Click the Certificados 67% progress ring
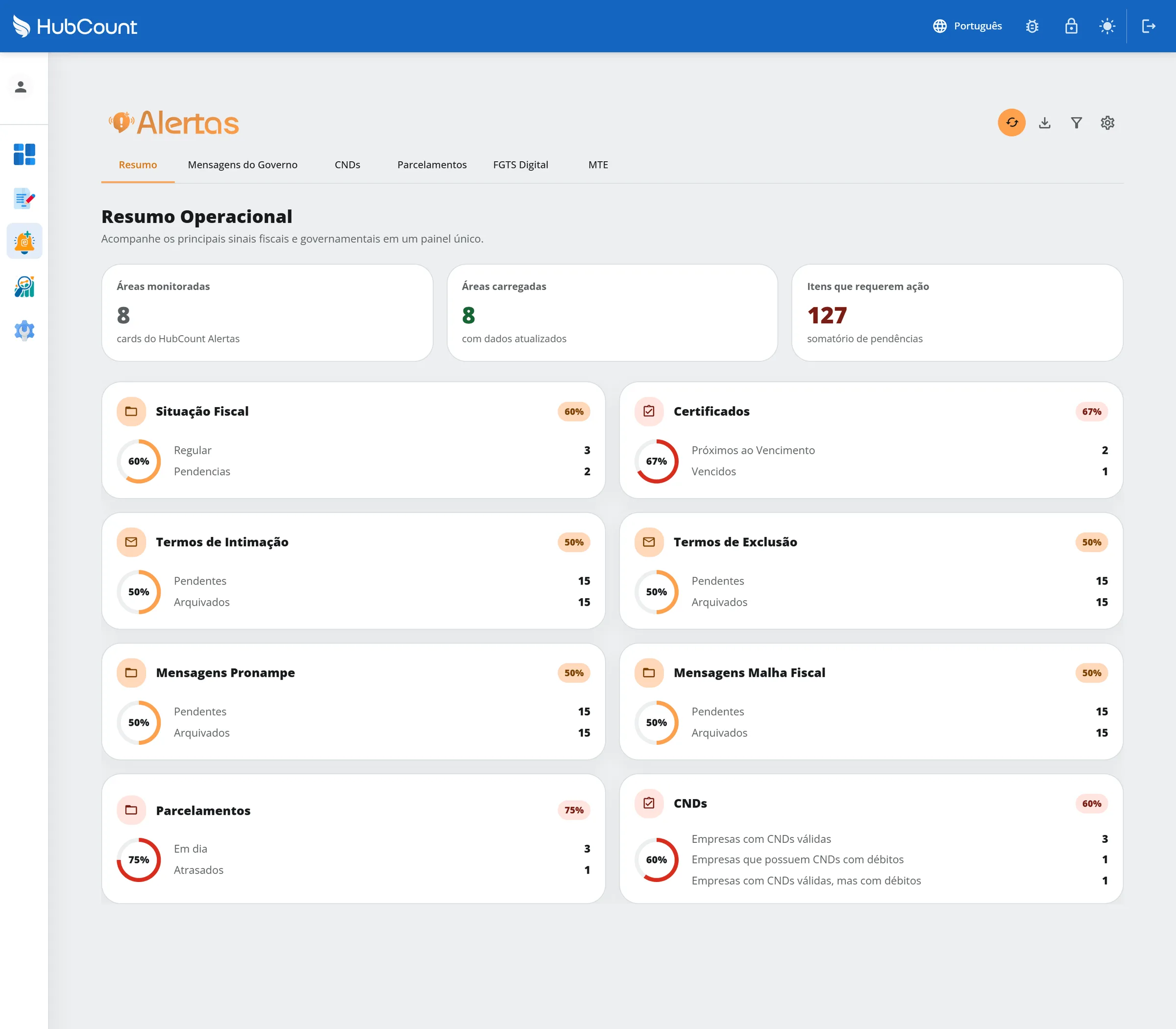Screen dimensions: 1176x1029 click(x=656, y=461)
